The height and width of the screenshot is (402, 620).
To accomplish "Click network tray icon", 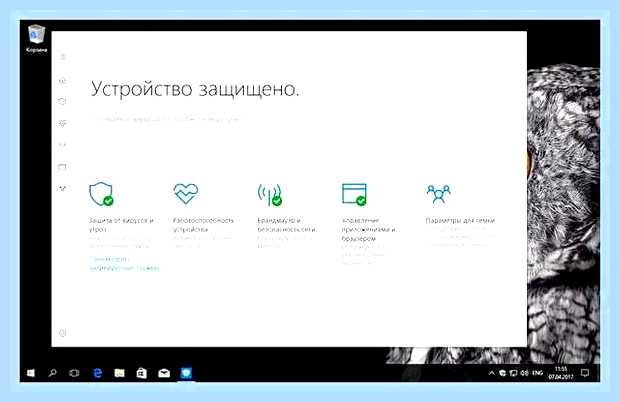I will coord(513,373).
